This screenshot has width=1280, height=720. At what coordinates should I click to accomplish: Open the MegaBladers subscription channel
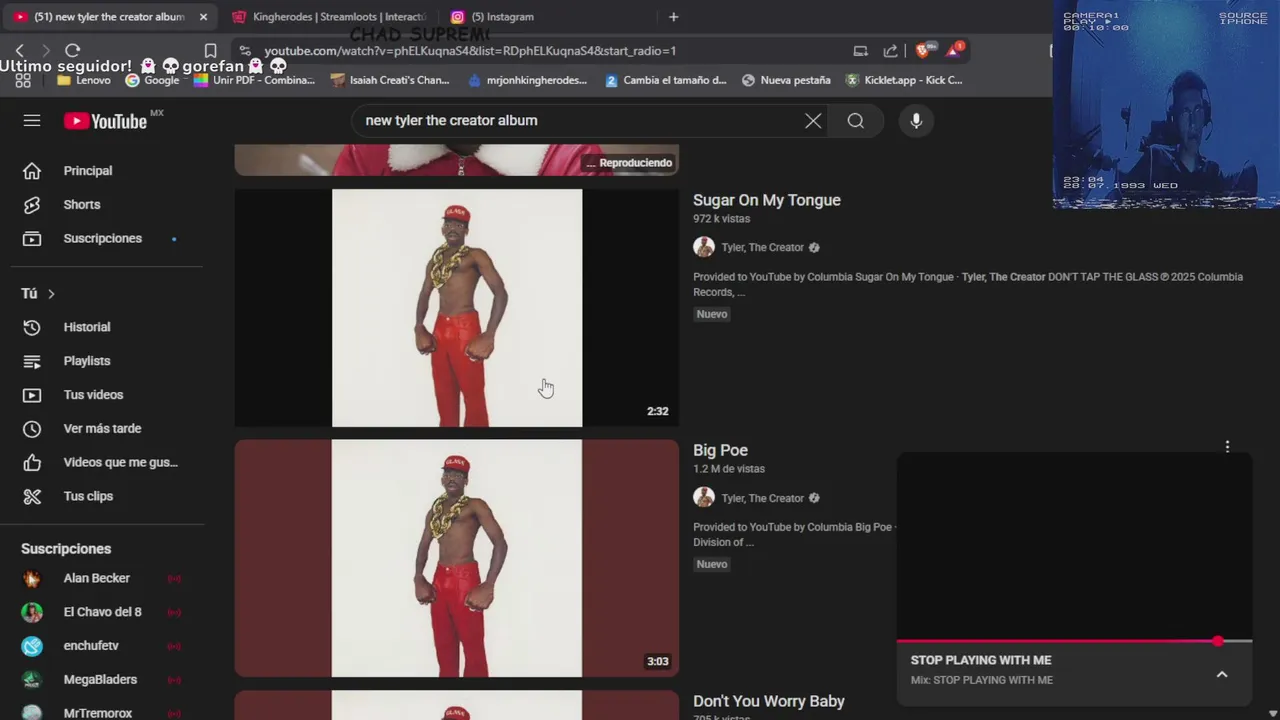pos(100,680)
